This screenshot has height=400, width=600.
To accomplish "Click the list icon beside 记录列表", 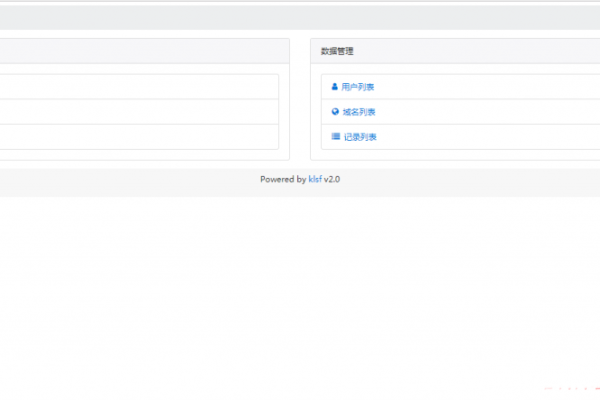I will coord(335,137).
